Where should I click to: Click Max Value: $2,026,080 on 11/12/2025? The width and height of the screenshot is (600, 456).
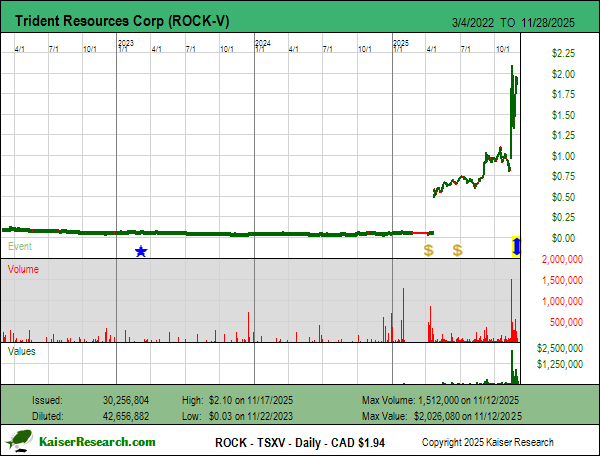point(442,416)
